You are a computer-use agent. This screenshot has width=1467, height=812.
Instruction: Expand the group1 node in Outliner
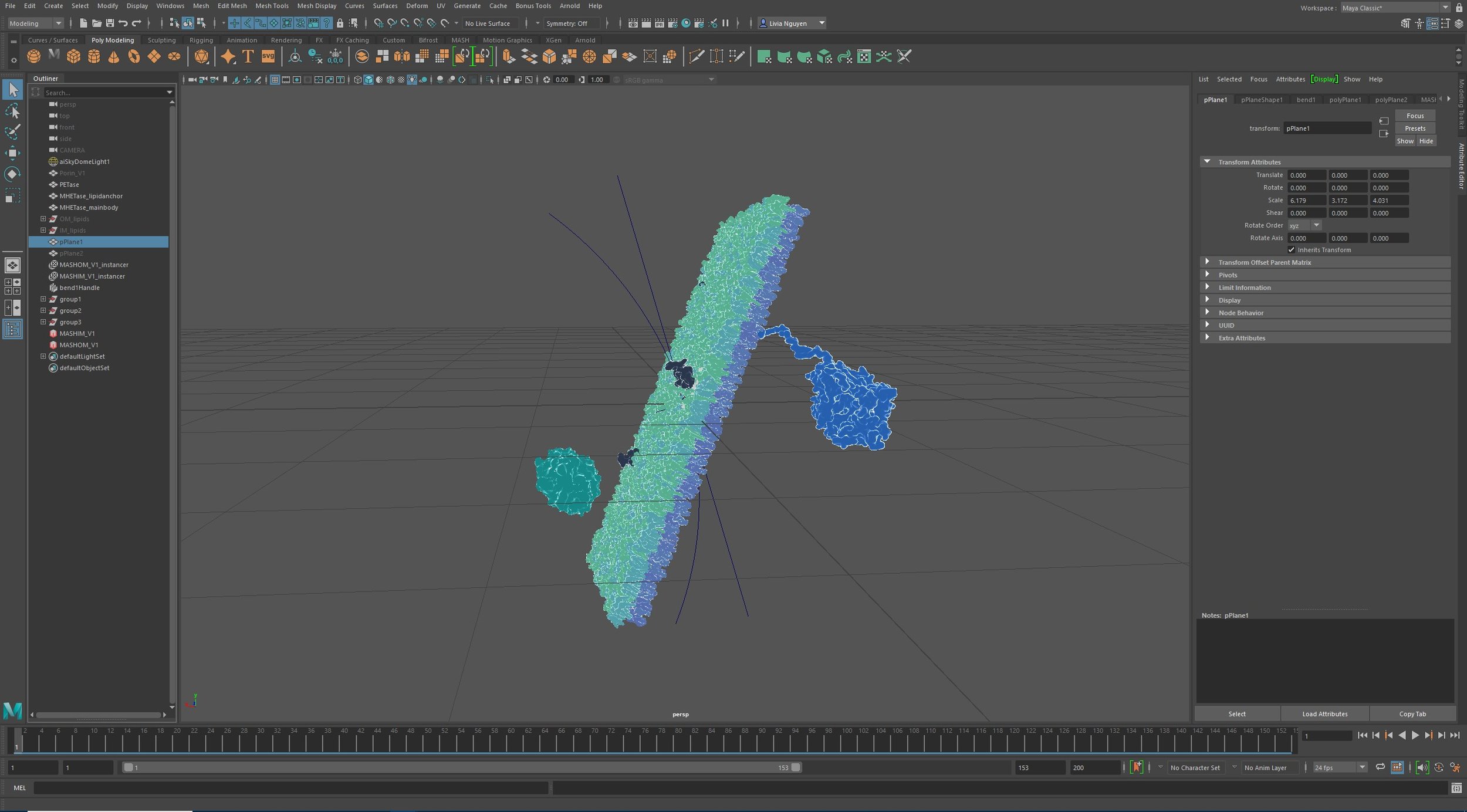(43, 299)
